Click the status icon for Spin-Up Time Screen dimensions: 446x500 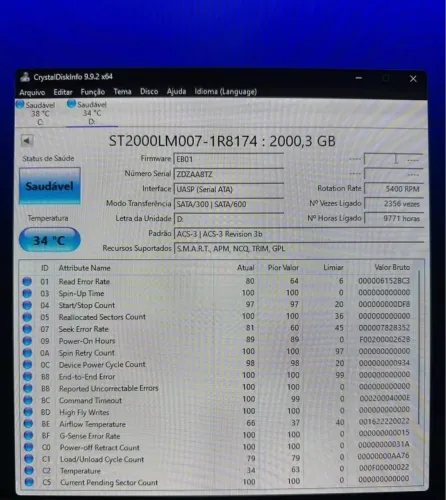click(x=27, y=293)
